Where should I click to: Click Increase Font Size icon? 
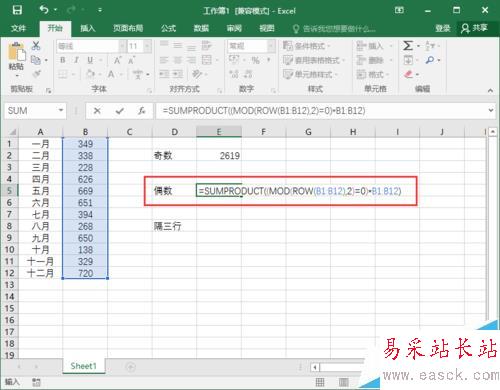[117, 60]
